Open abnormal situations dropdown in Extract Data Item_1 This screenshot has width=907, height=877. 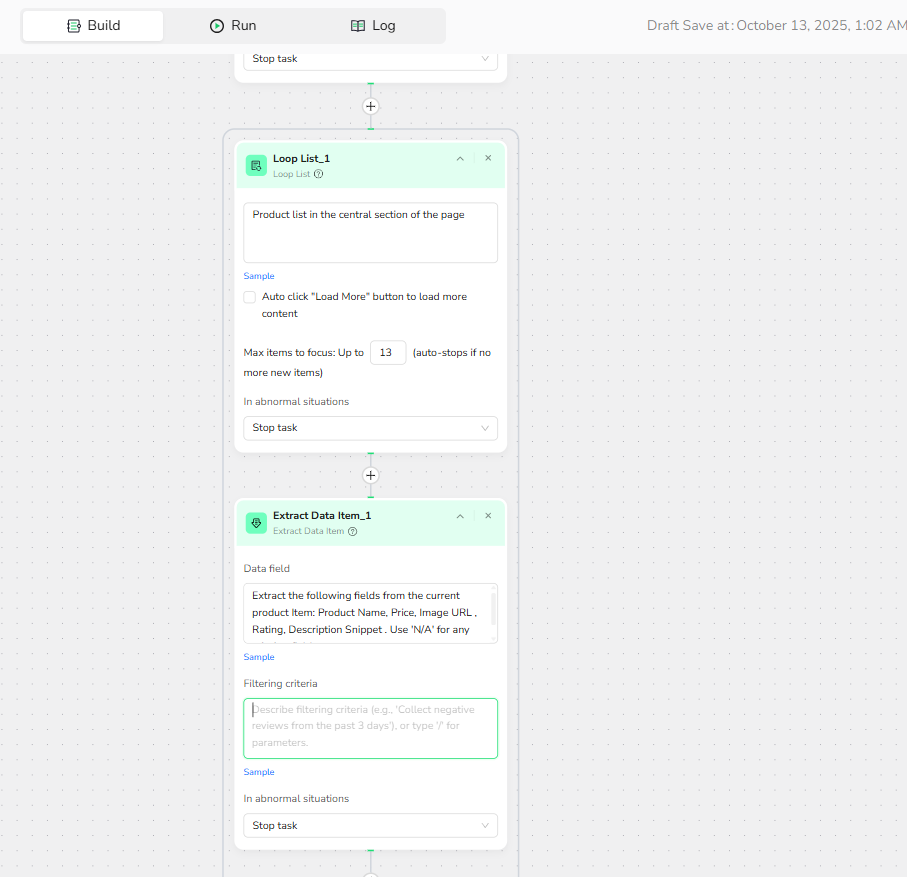[x=370, y=826]
